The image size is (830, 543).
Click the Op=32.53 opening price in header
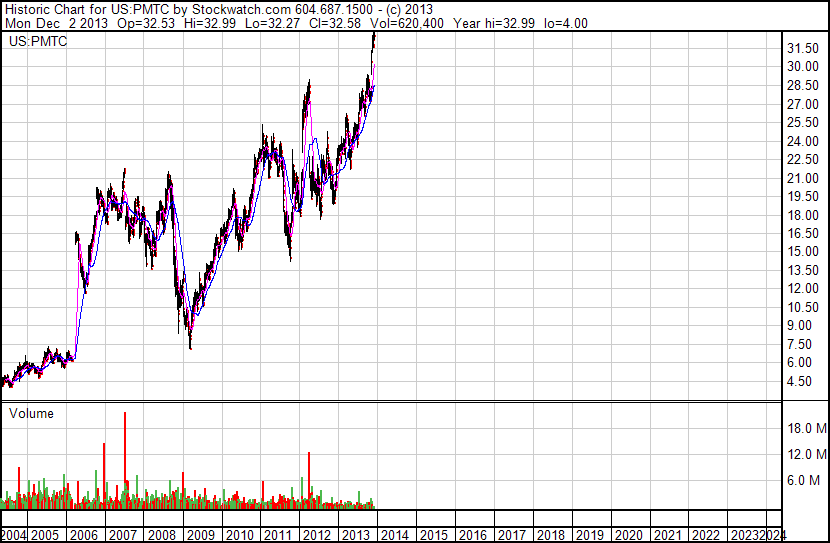[146, 23]
